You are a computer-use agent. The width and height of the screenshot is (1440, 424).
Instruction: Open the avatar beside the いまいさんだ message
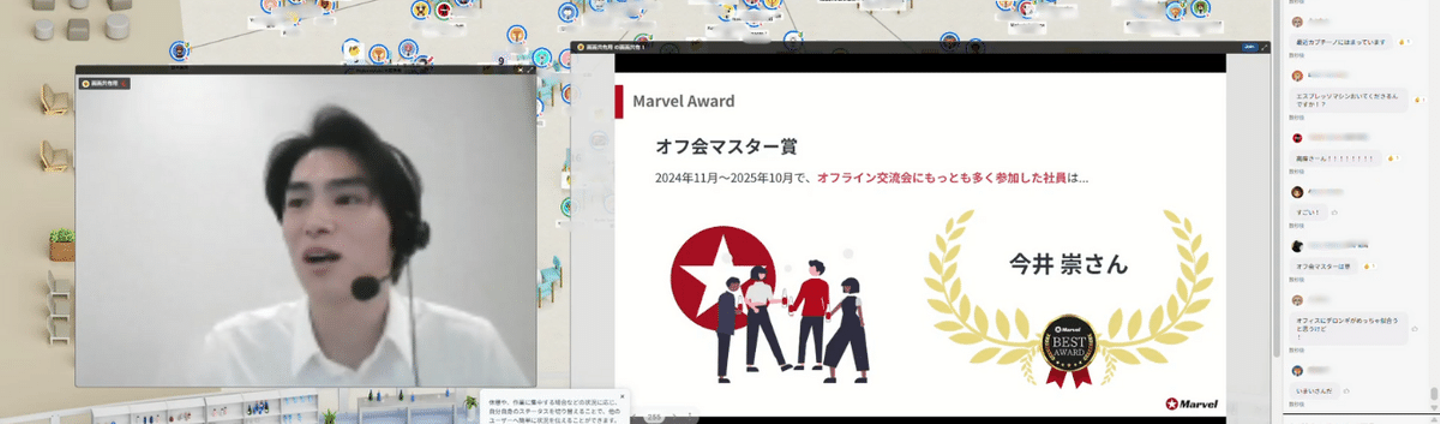(1297, 370)
